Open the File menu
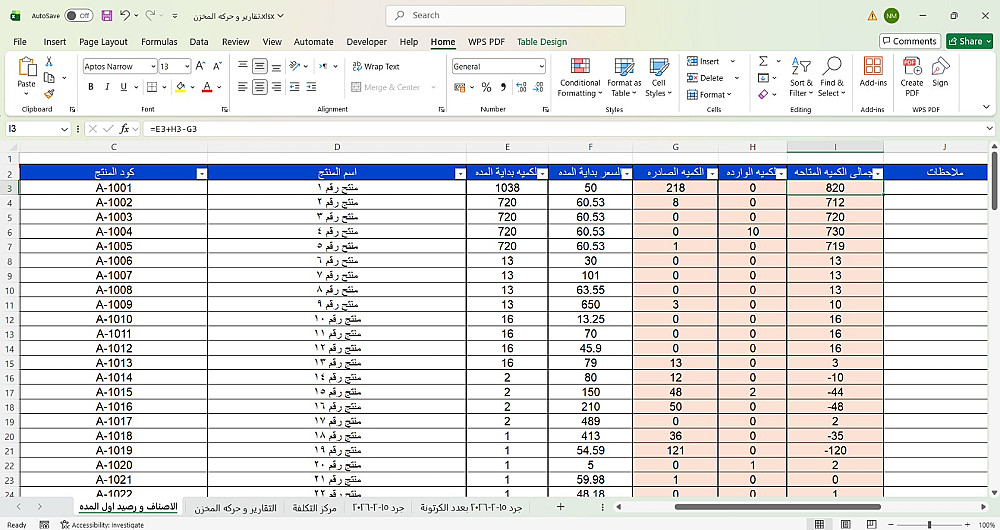Viewport: 1000px width, 530px height. (20, 41)
